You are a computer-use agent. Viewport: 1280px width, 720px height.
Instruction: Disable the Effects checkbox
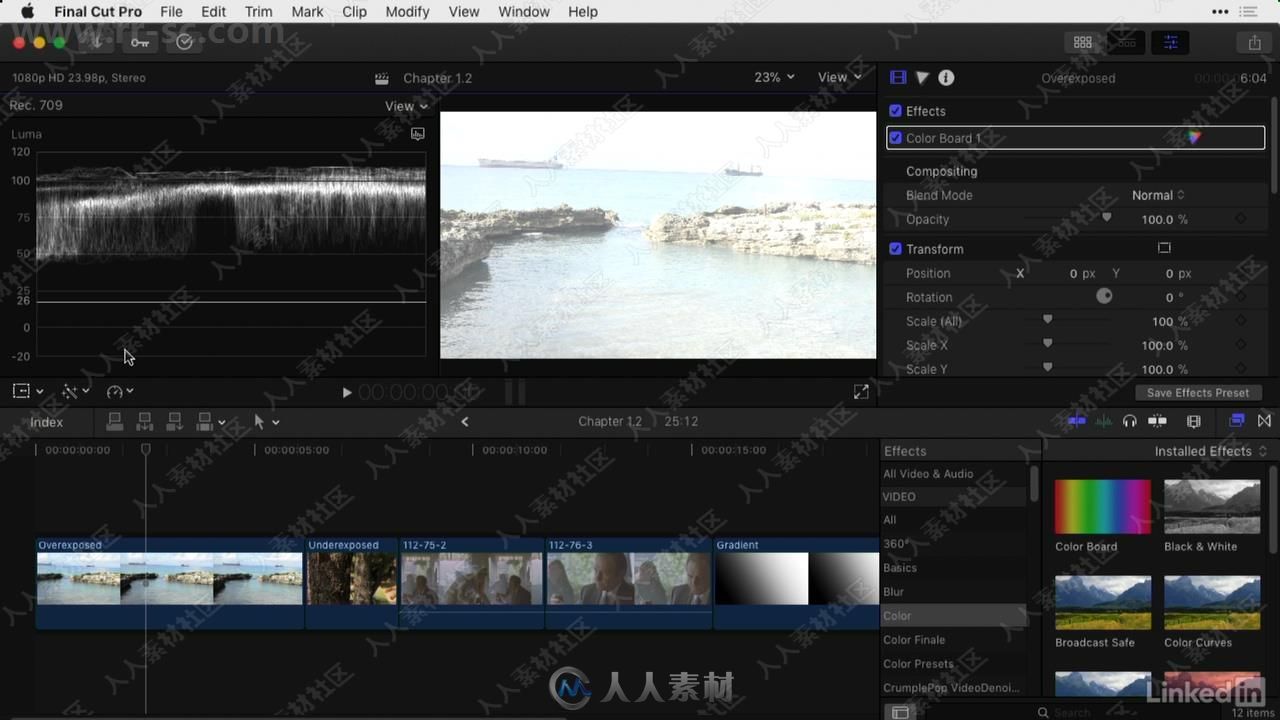tap(896, 111)
